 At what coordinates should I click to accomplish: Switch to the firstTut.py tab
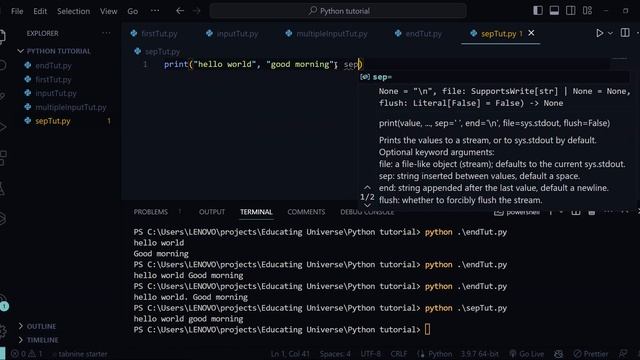pos(154,34)
